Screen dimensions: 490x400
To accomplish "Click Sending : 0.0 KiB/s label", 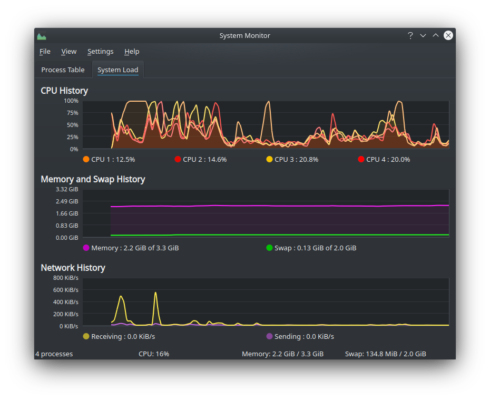I will (304, 337).
